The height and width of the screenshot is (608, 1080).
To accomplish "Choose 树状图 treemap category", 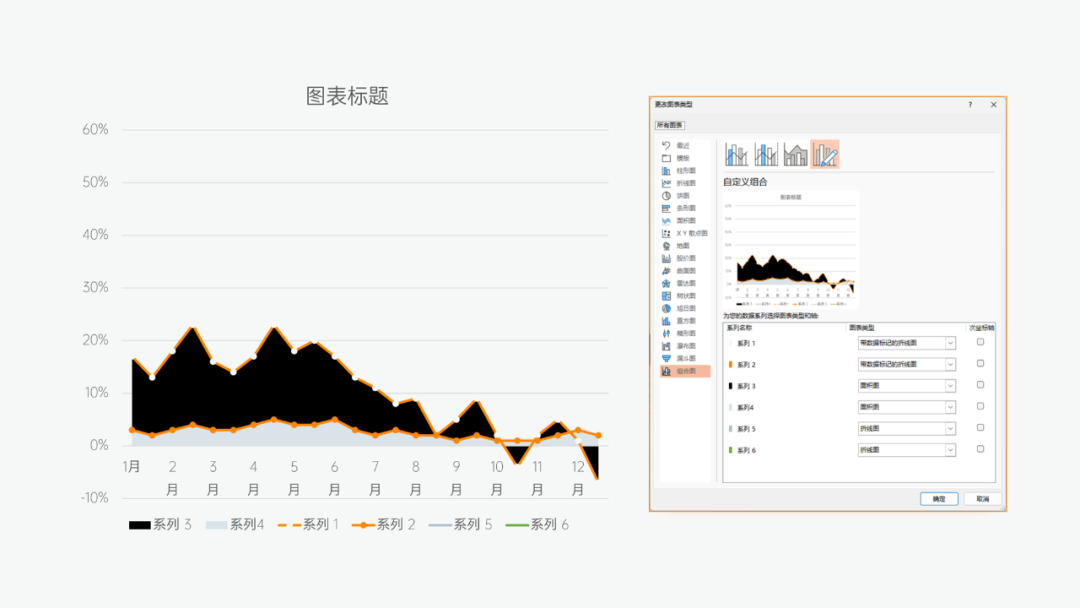I will pos(684,295).
